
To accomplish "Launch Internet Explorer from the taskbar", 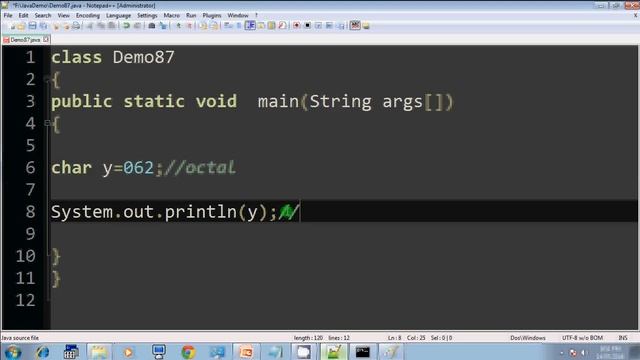I will point(42,352).
